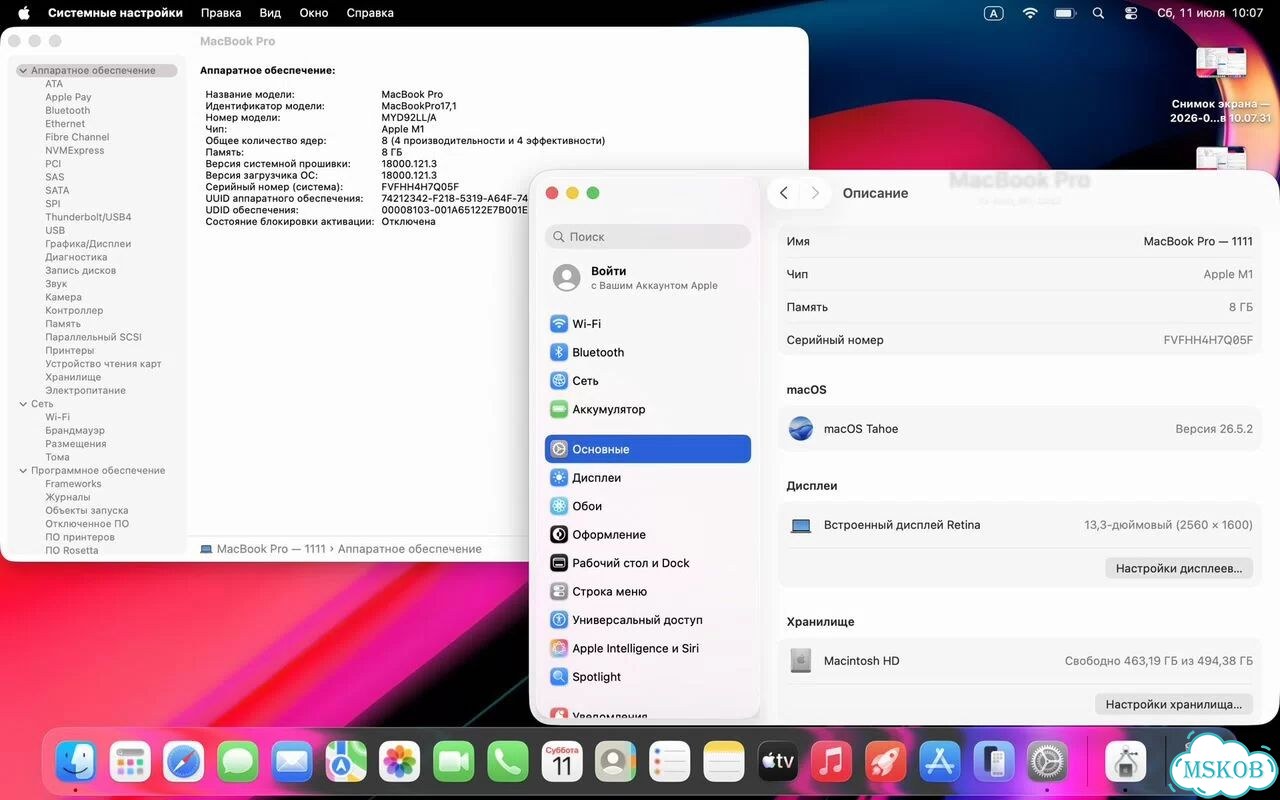Open Wi-Fi settings in the sidebar
The width and height of the screenshot is (1280, 800).
(x=647, y=324)
